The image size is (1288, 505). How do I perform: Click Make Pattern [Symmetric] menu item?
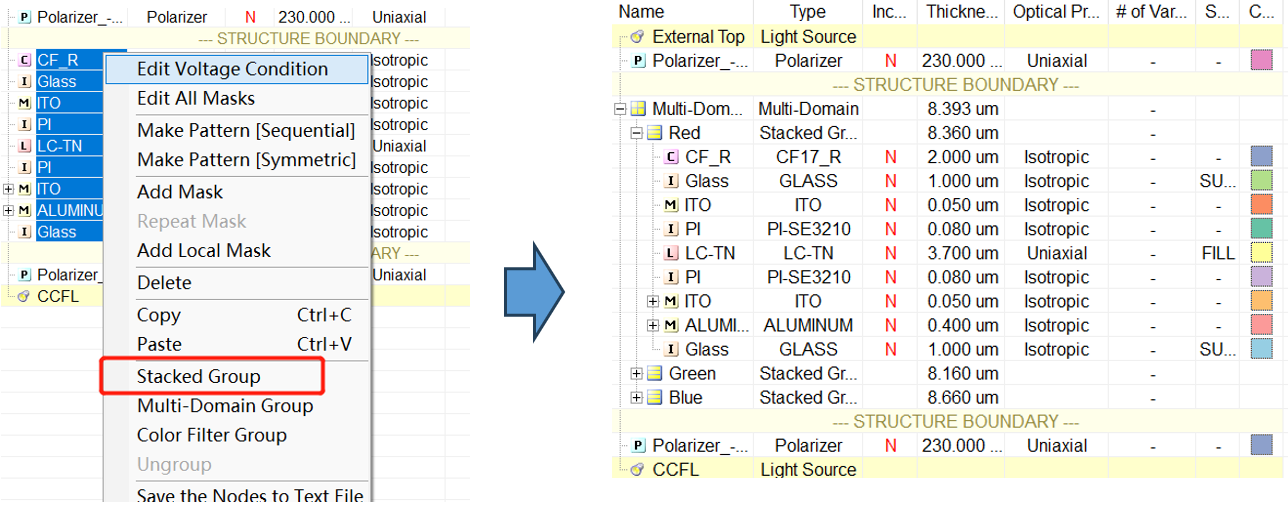(x=246, y=160)
